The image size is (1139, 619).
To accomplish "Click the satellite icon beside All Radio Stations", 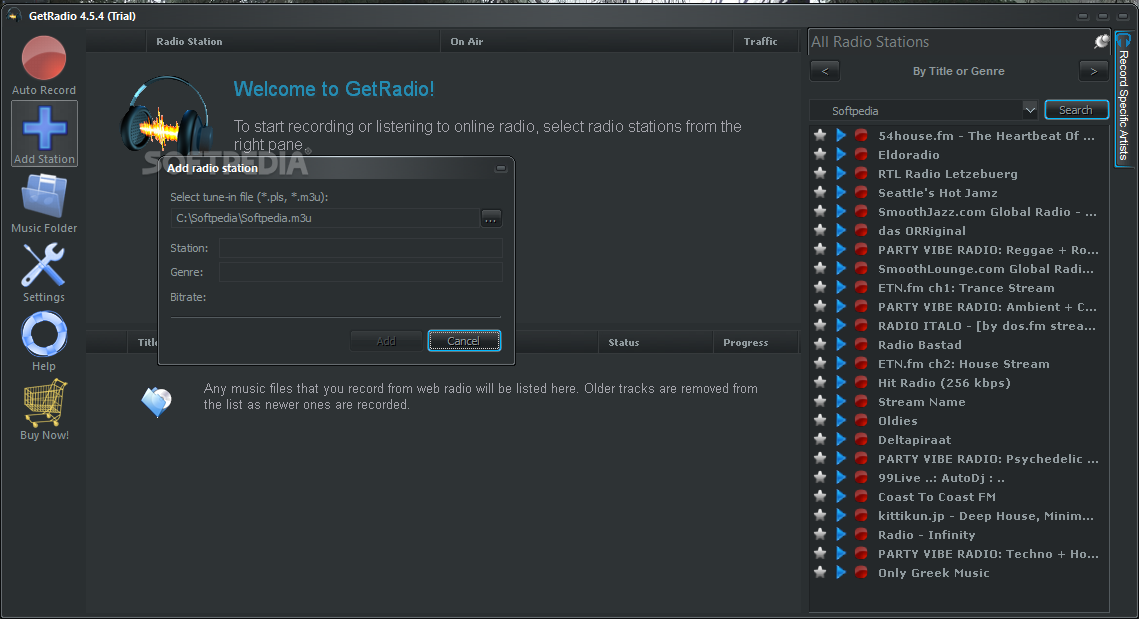I will [x=1101, y=41].
